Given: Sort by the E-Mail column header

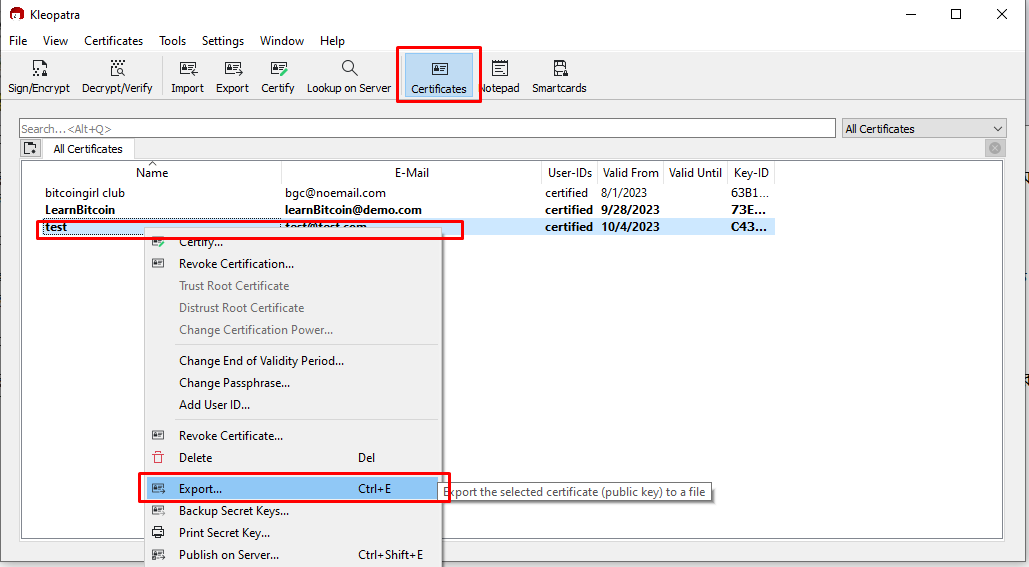Looking at the screenshot, I should point(411,173).
